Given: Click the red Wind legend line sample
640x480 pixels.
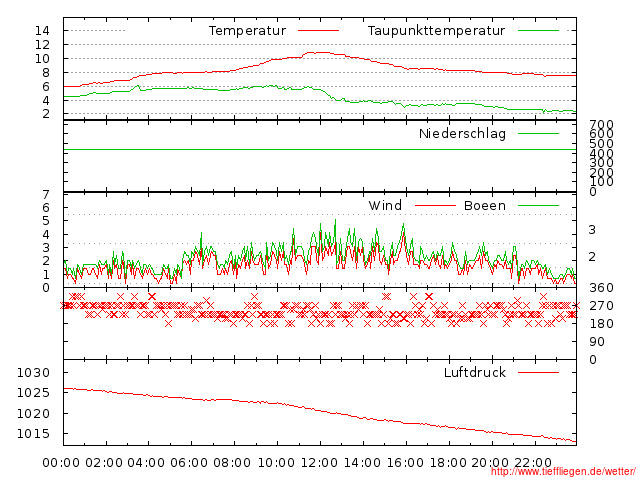Looking at the screenshot, I should click(x=435, y=205).
